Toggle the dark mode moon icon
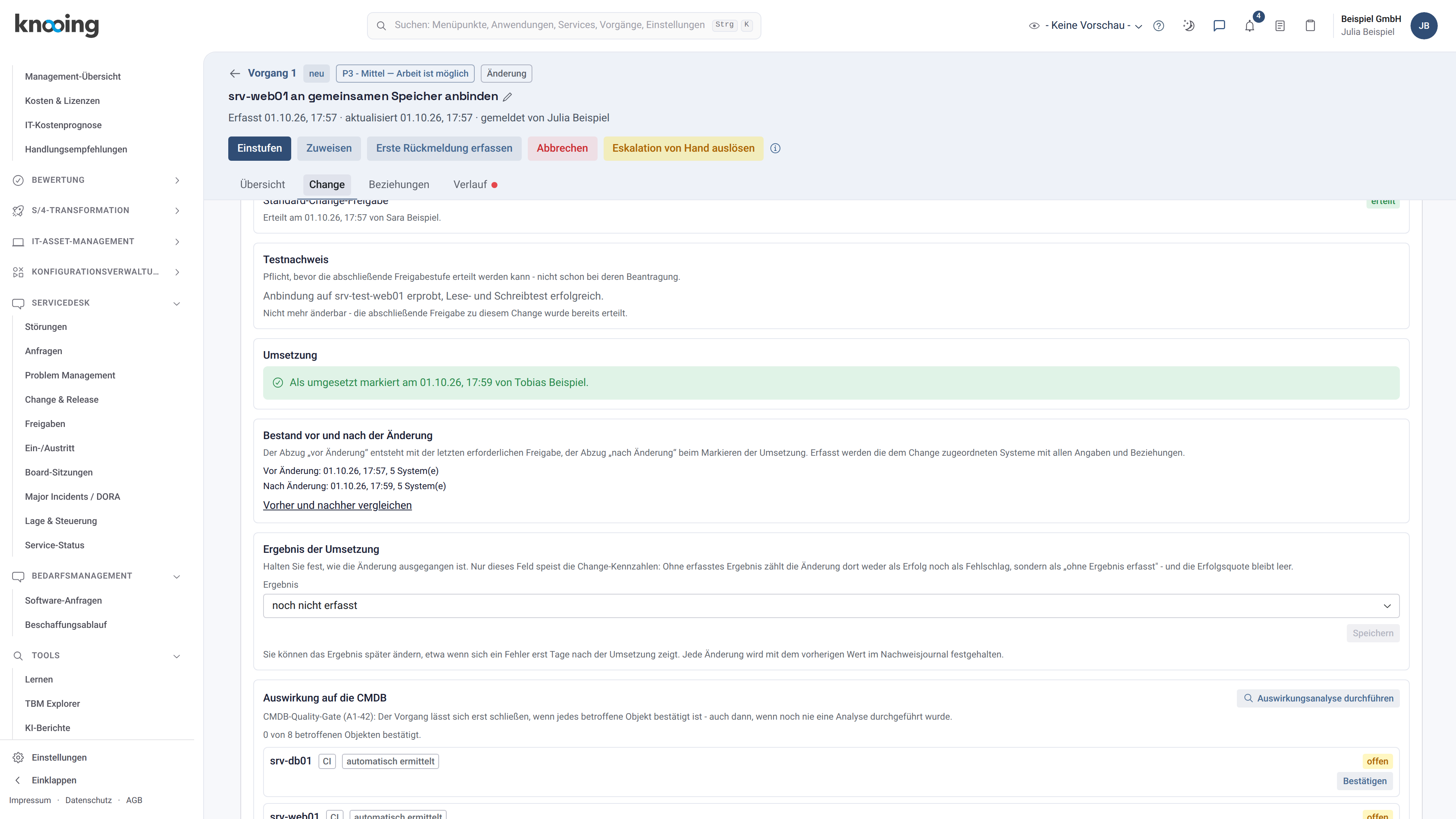This screenshot has height=819, width=1456. coord(1189,25)
